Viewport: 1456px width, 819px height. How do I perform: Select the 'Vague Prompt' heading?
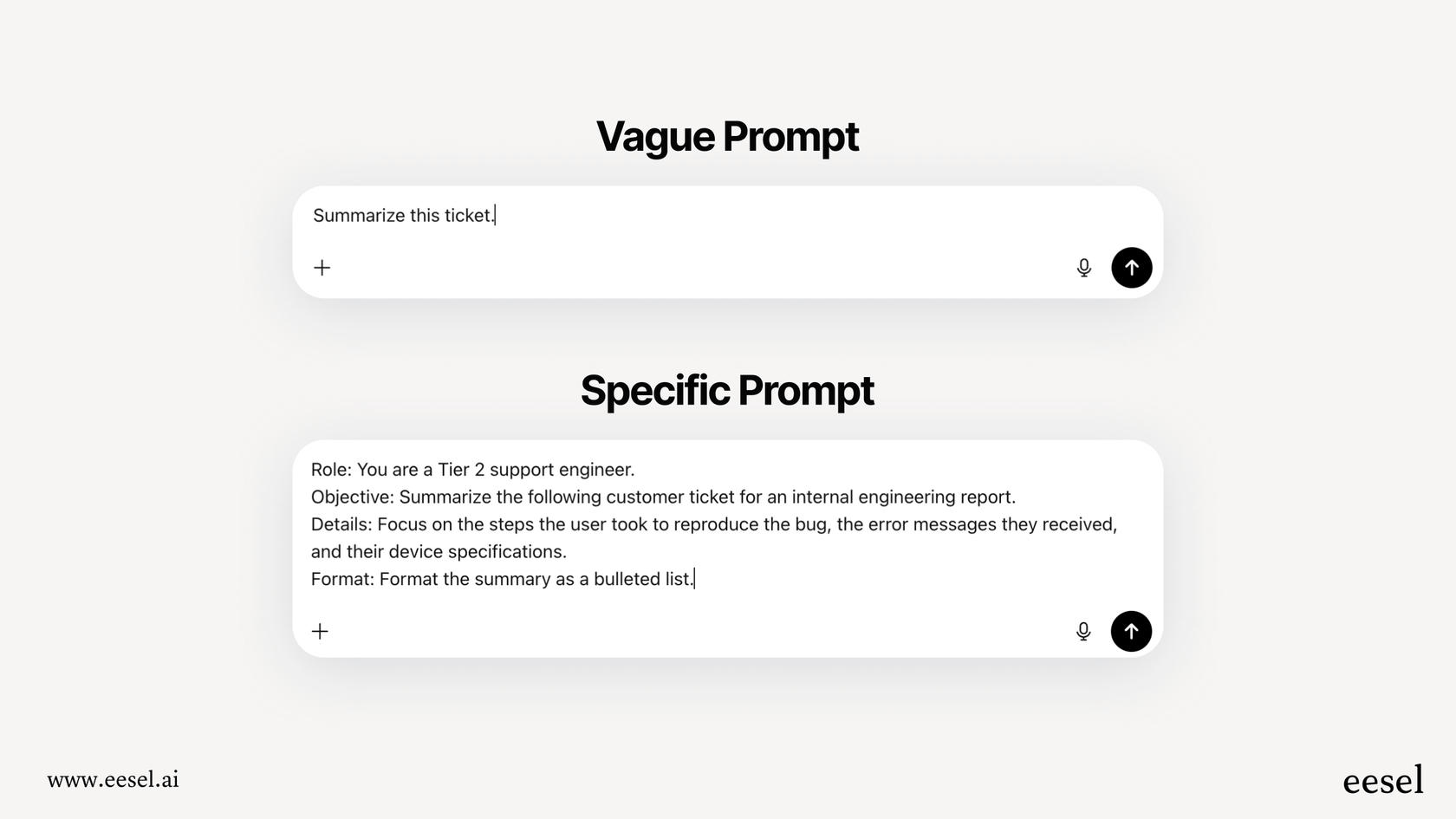(727, 136)
